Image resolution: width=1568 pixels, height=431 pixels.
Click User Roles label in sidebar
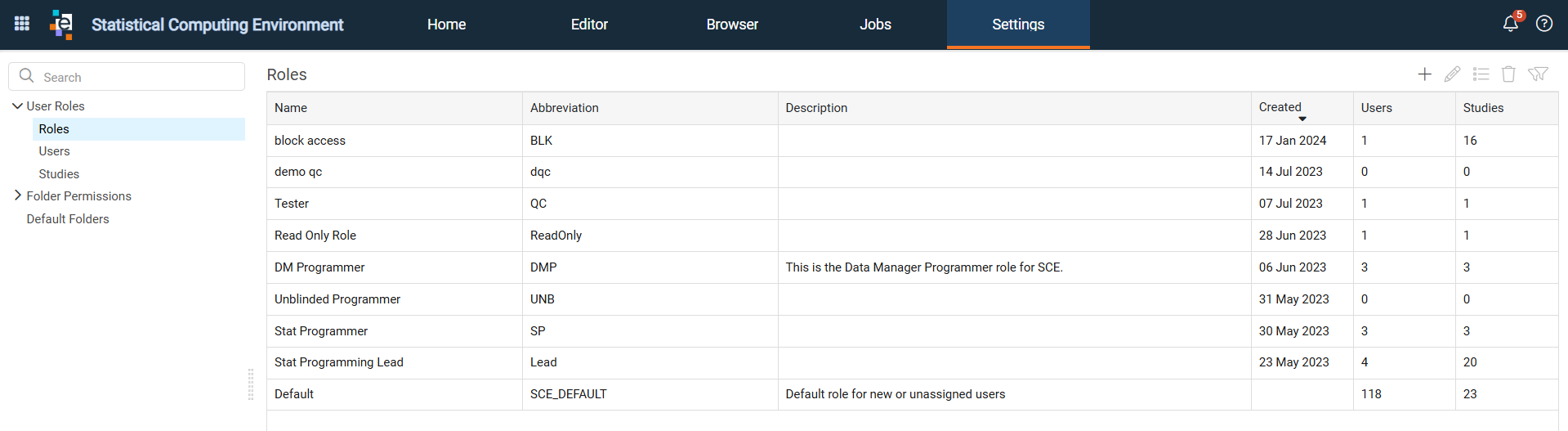56,106
